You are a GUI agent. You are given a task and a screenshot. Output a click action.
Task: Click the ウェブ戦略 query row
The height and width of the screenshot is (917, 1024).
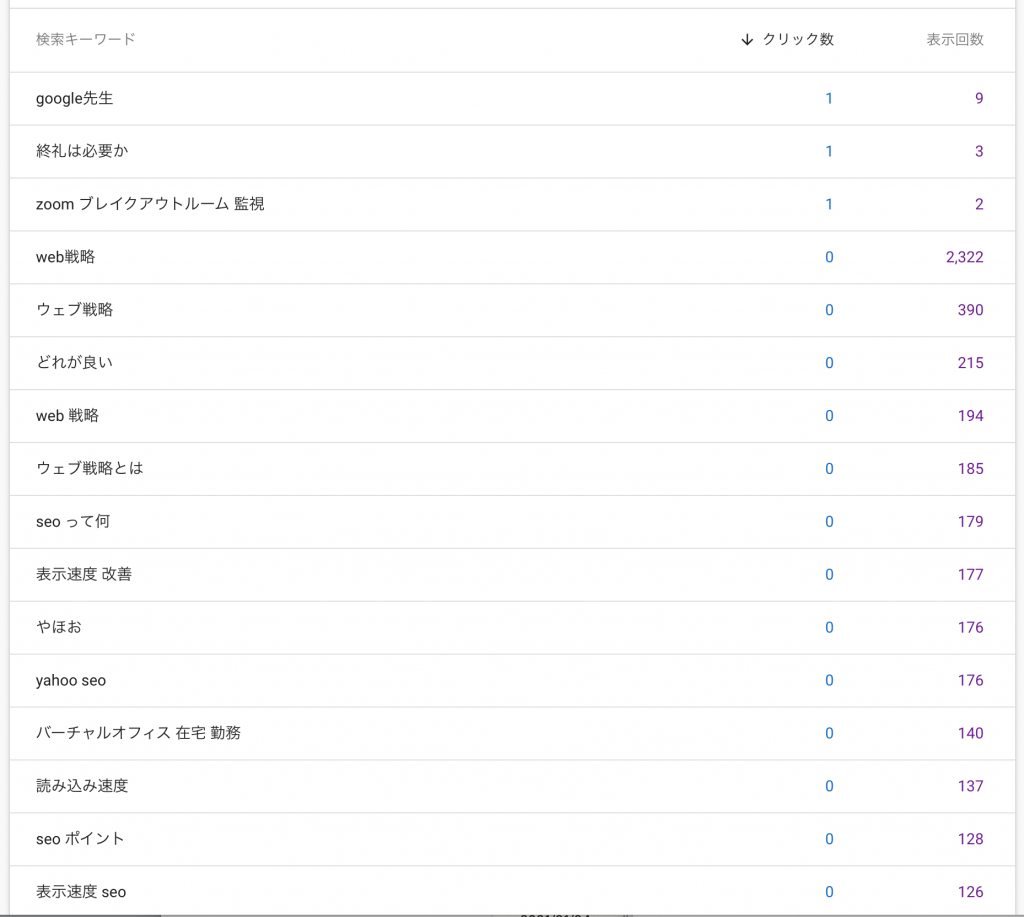click(x=75, y=310)
